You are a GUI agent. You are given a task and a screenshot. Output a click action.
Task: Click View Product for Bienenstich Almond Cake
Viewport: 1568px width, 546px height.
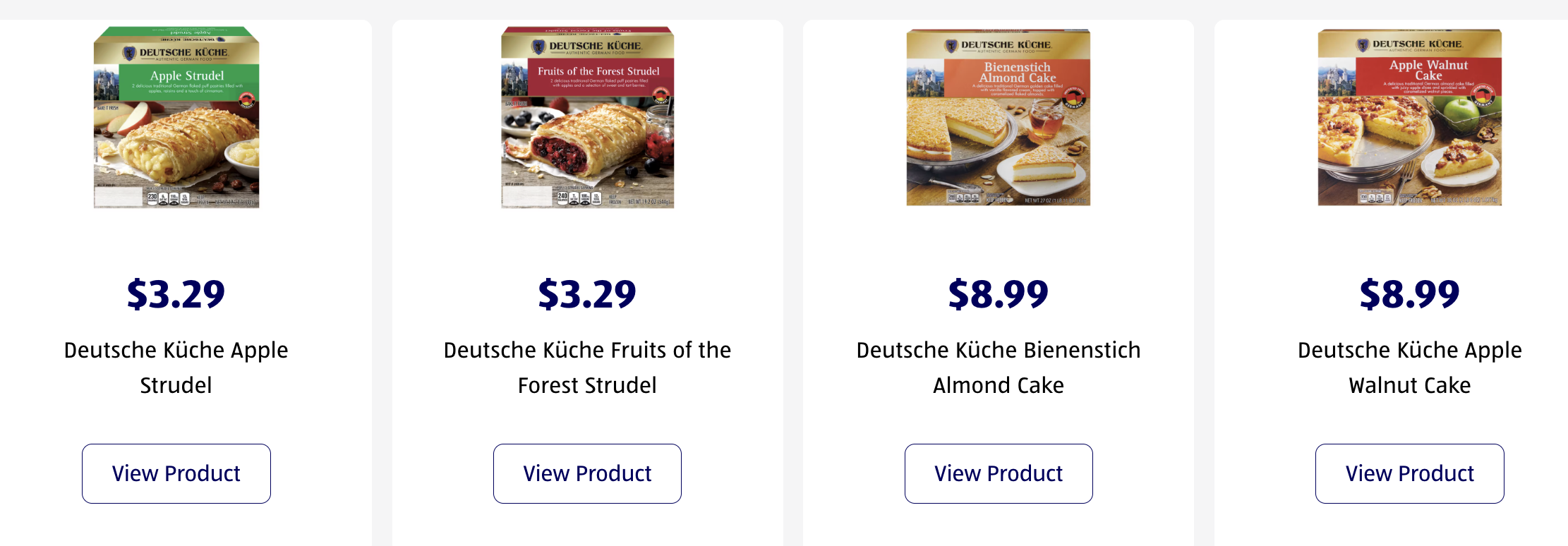tap(999, 473)
